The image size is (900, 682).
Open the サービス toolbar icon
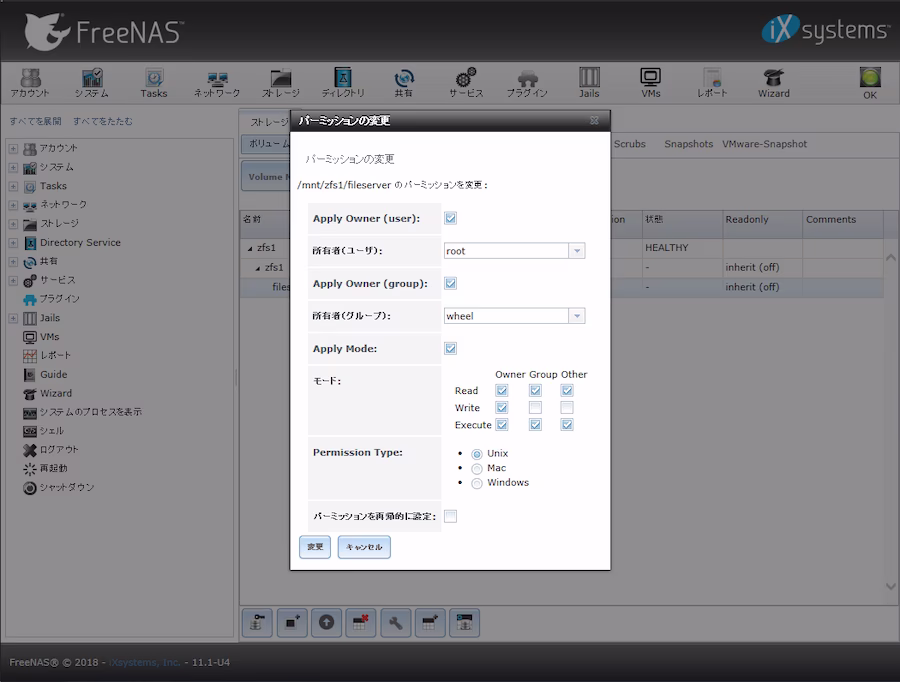point(466,83)
